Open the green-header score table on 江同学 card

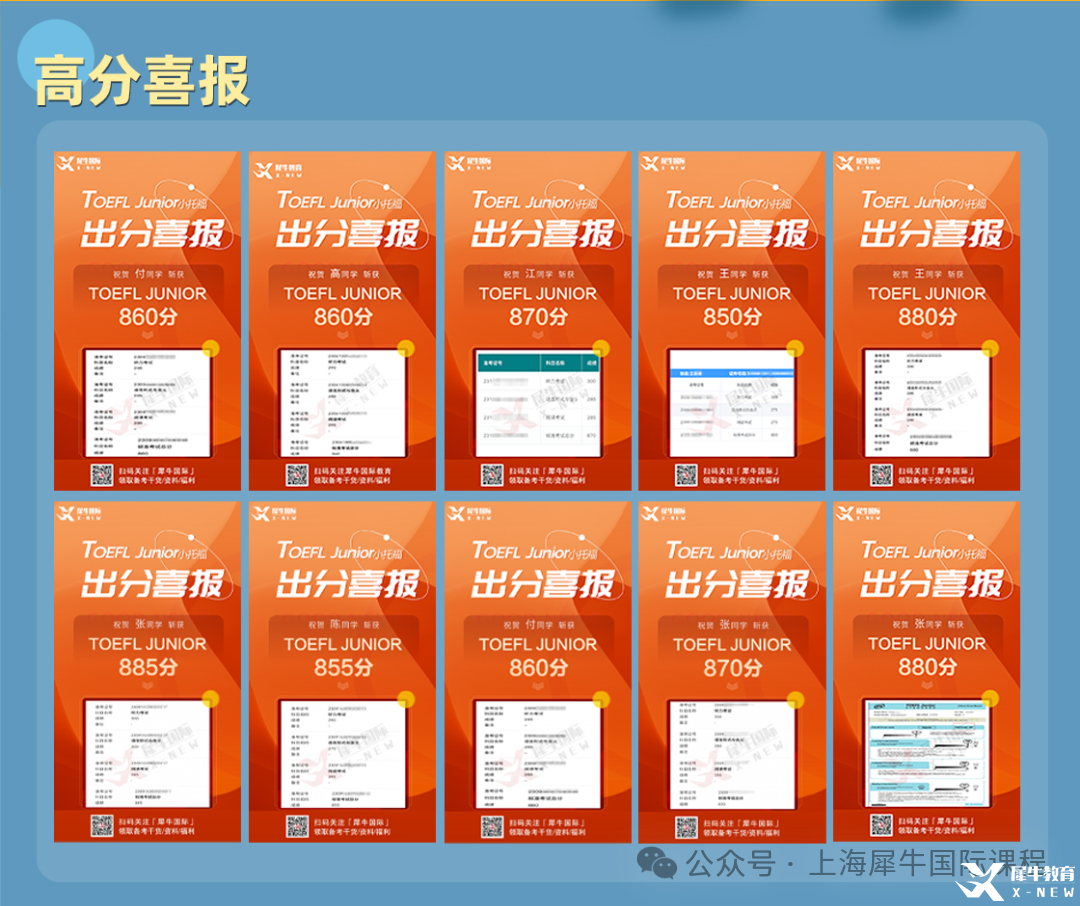[x=537, y=402]
